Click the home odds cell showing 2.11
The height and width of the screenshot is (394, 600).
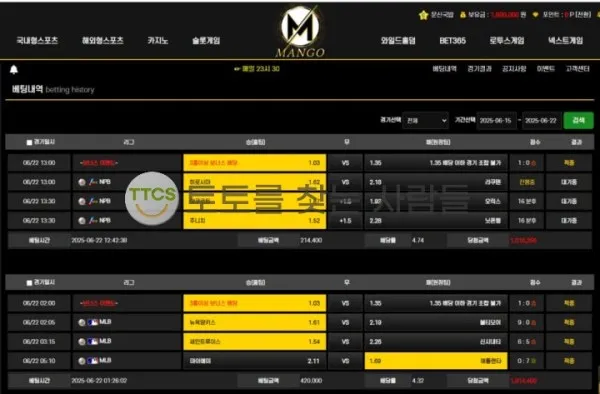pos(254,361)
